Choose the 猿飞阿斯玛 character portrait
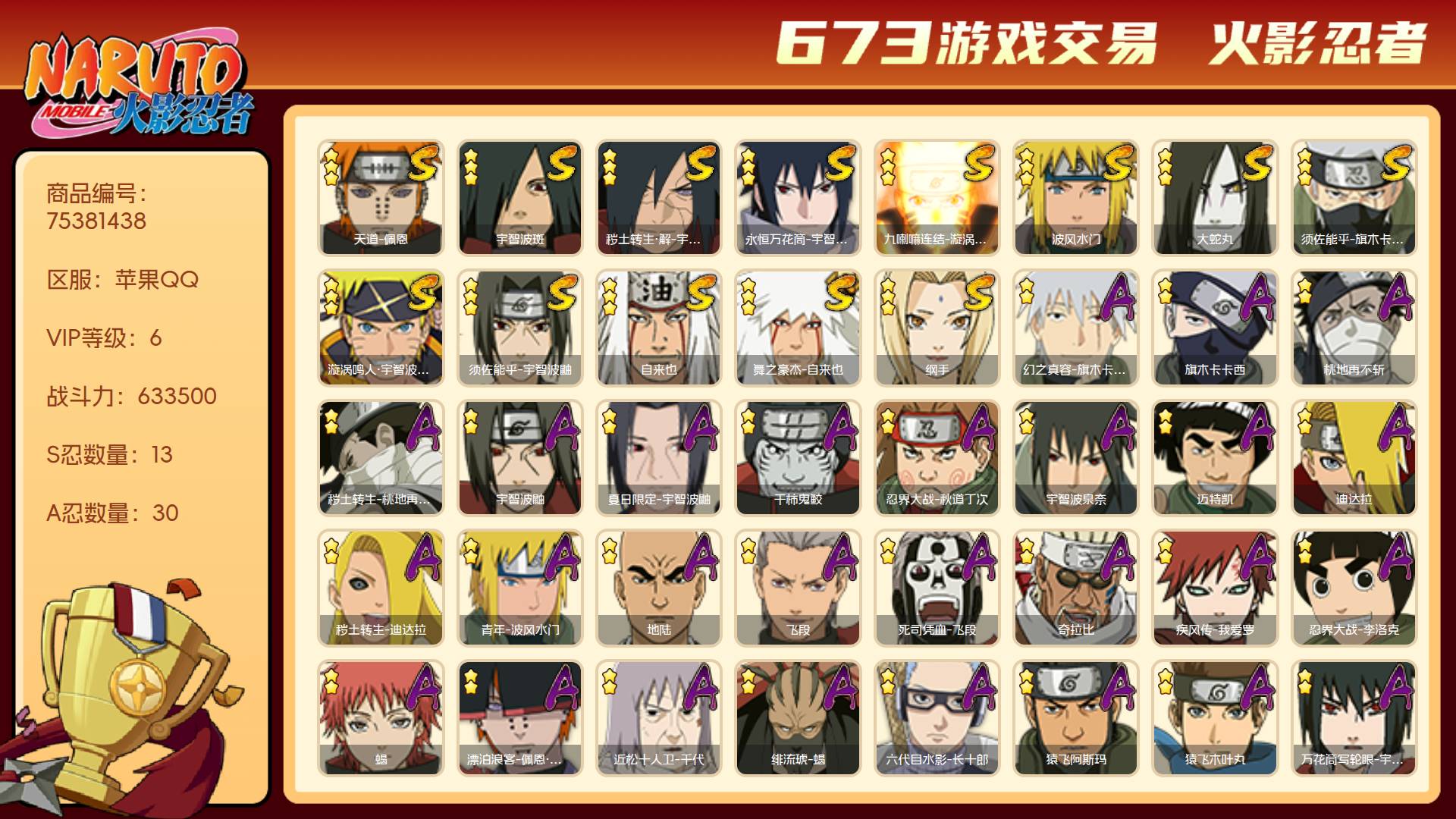This screenshot has width=1456, height=819. point(1076,717)
